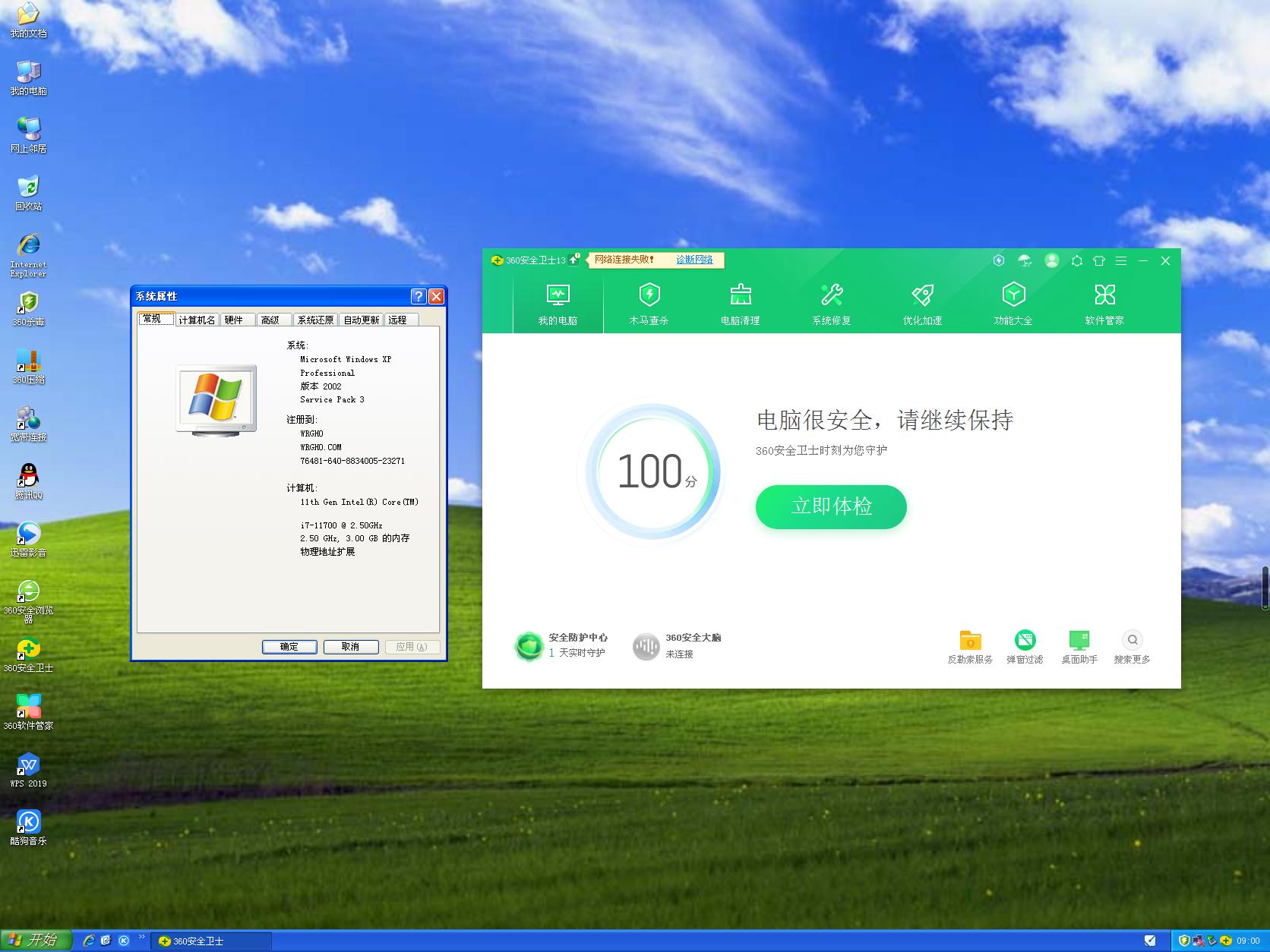Expand quick launch overflow chevron
Screen dimensions: 1270x952
point(142,937)
